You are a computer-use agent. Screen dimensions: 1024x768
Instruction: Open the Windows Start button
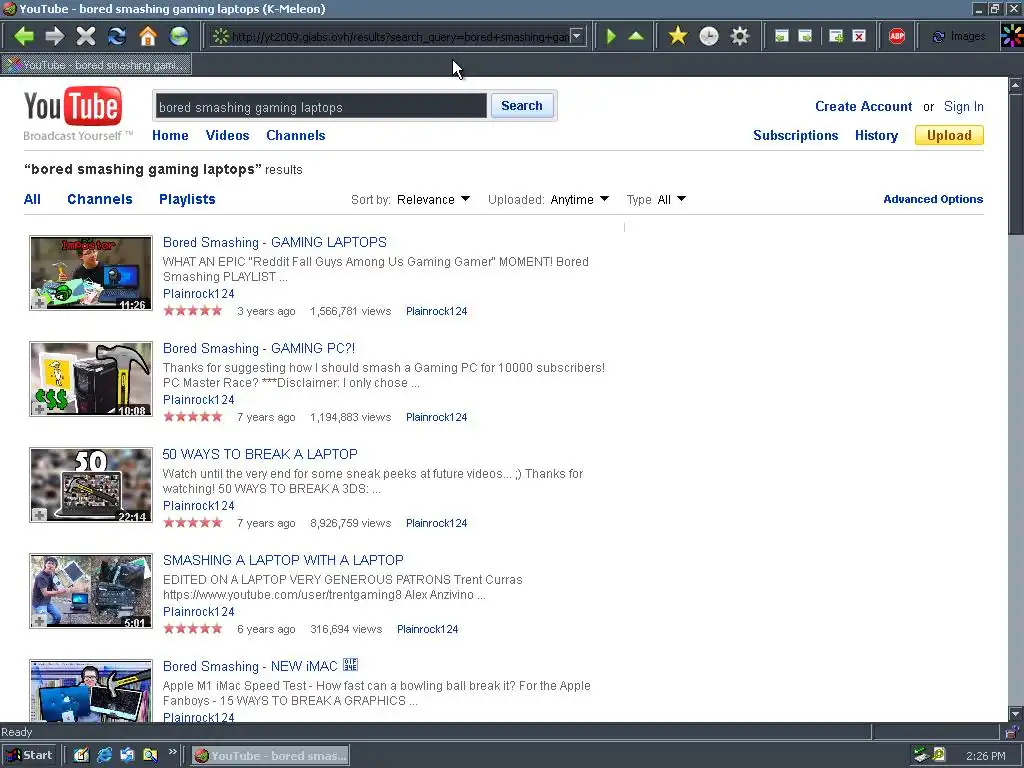coord(29,756)
